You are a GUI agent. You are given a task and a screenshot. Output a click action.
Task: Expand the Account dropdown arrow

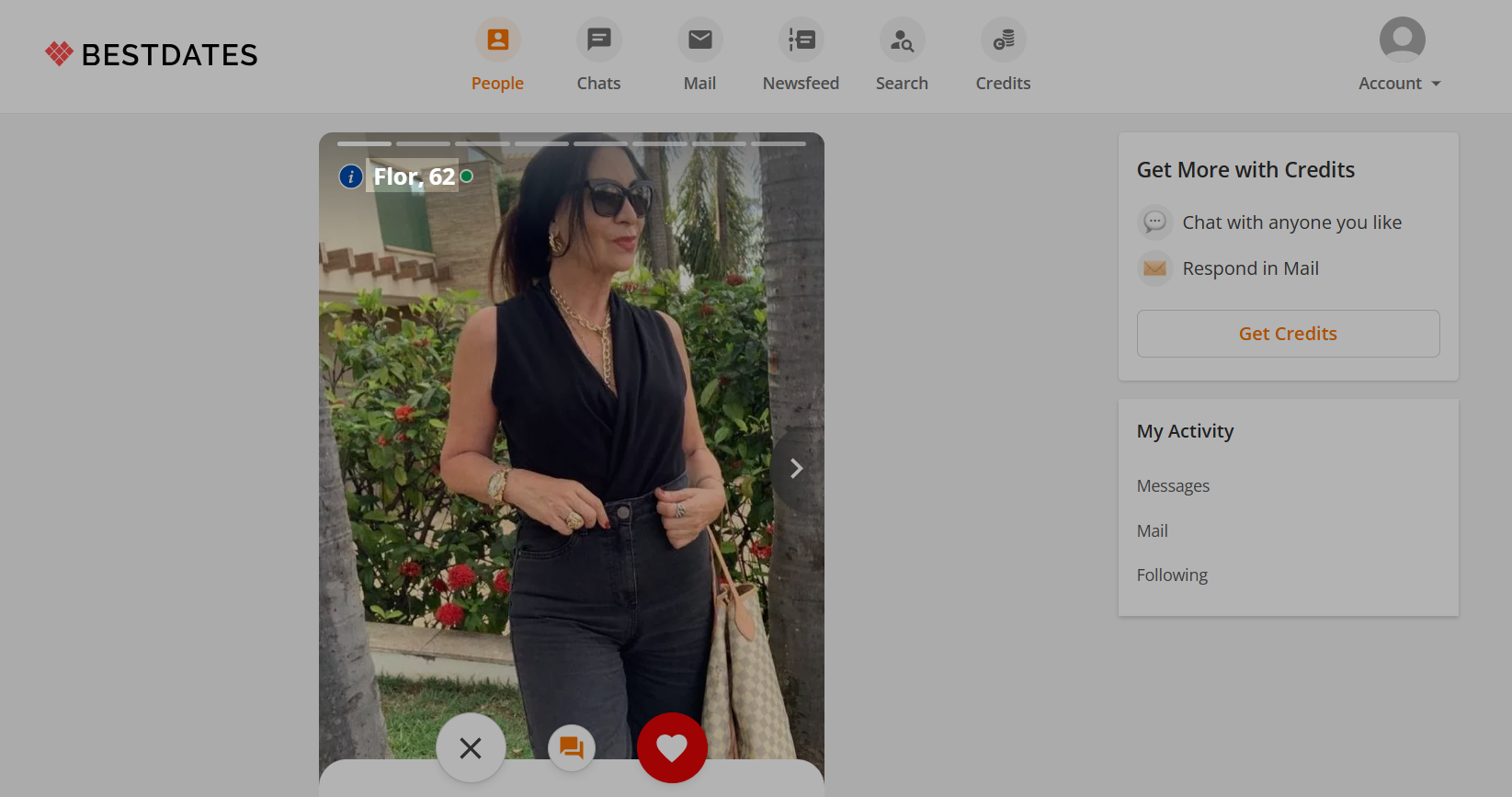[x=1436, y=84]
